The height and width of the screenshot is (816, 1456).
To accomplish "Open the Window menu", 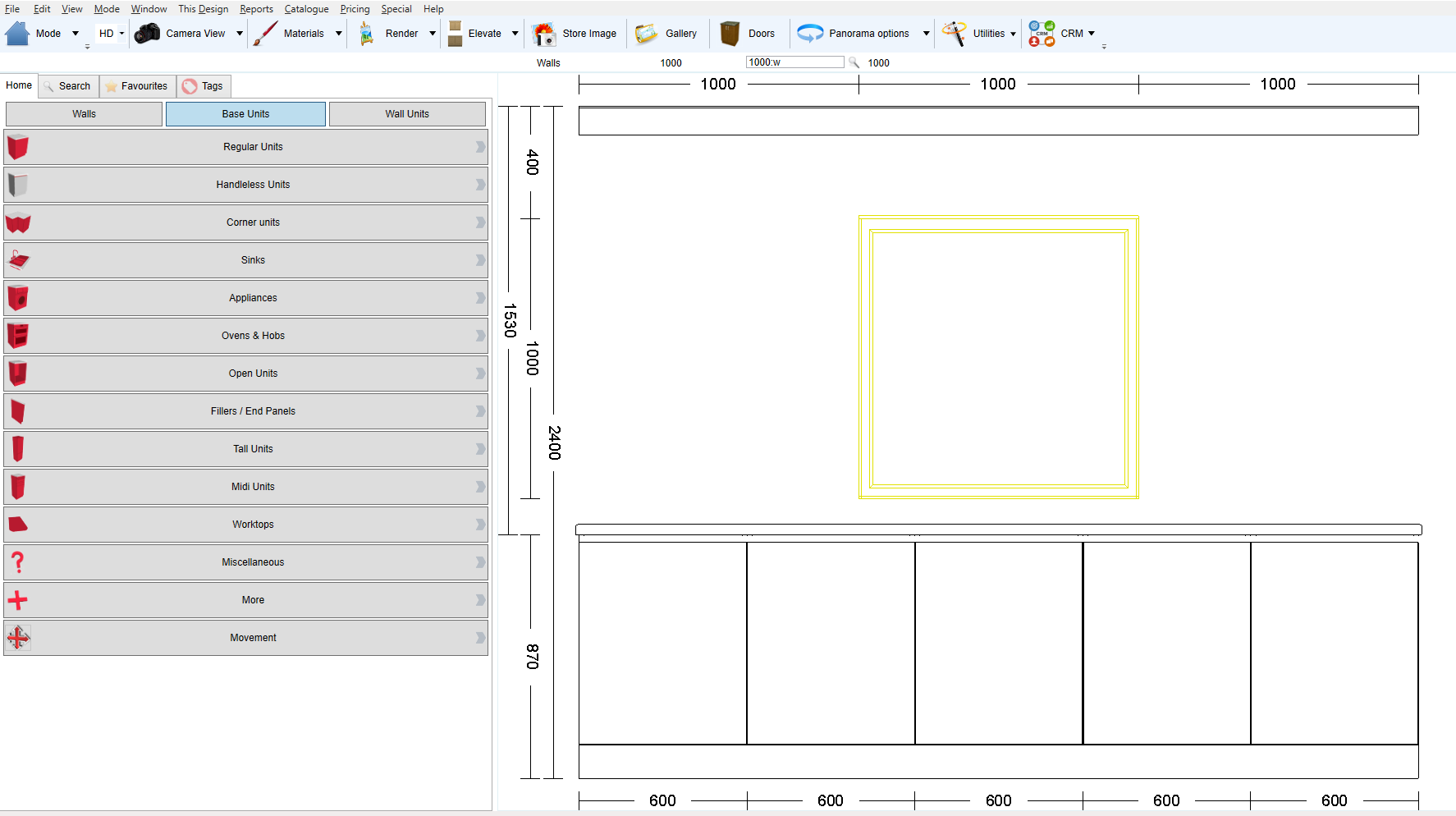I will 149,9.
